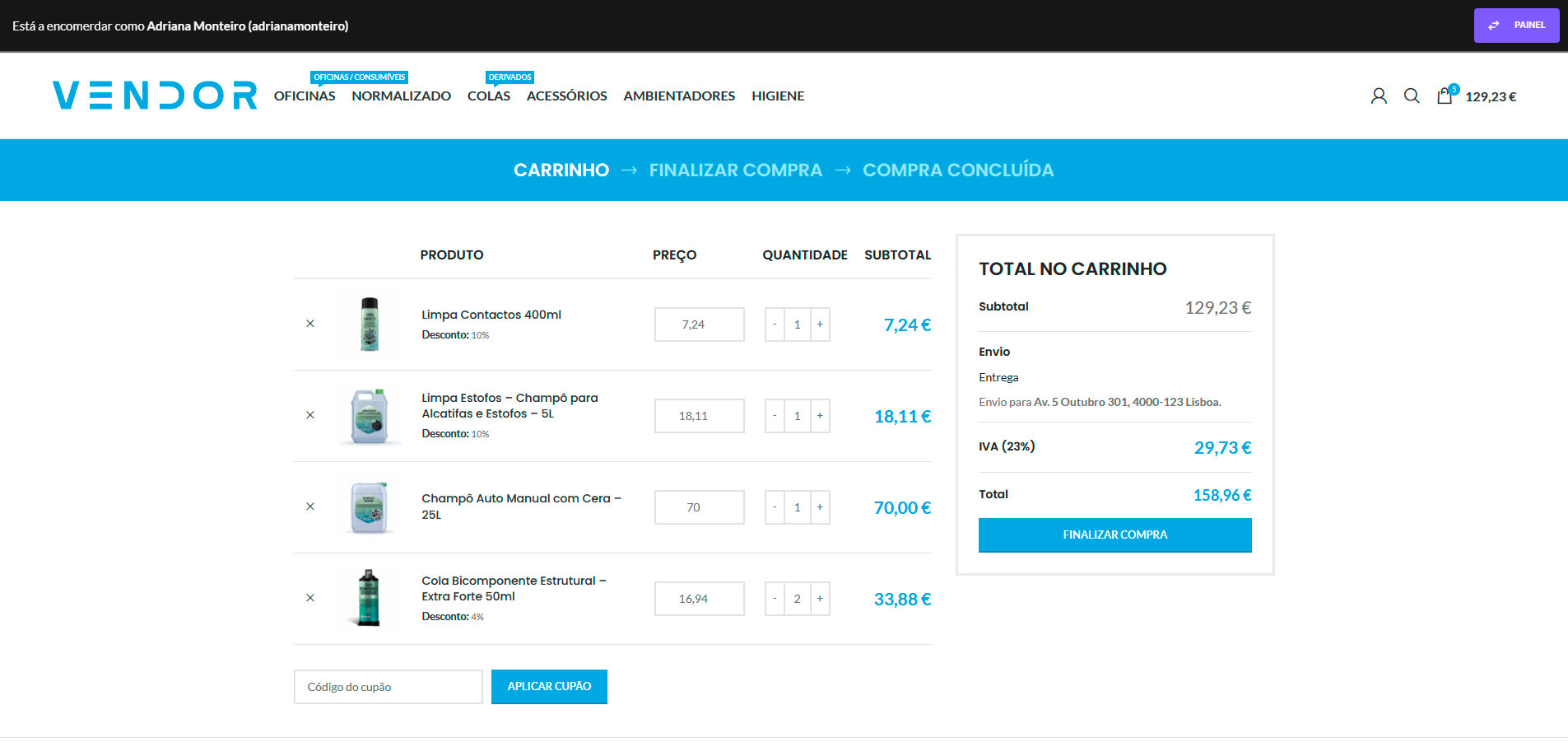Screen dimensions: 1568x747
Task: Focus the Código do cupão field
Action: [x=388, y=687]
